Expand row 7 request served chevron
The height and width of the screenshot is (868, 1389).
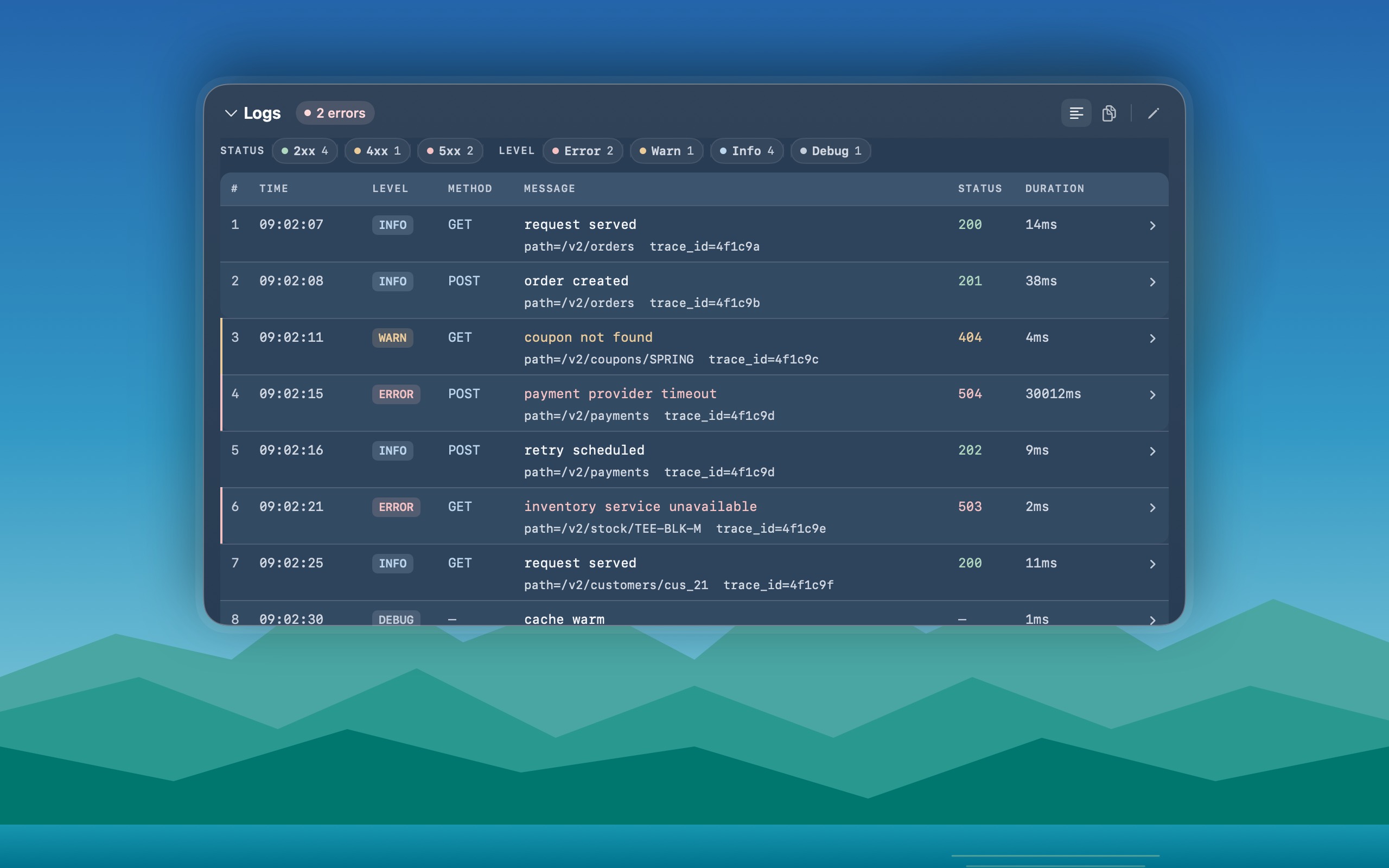point(1152,564)
